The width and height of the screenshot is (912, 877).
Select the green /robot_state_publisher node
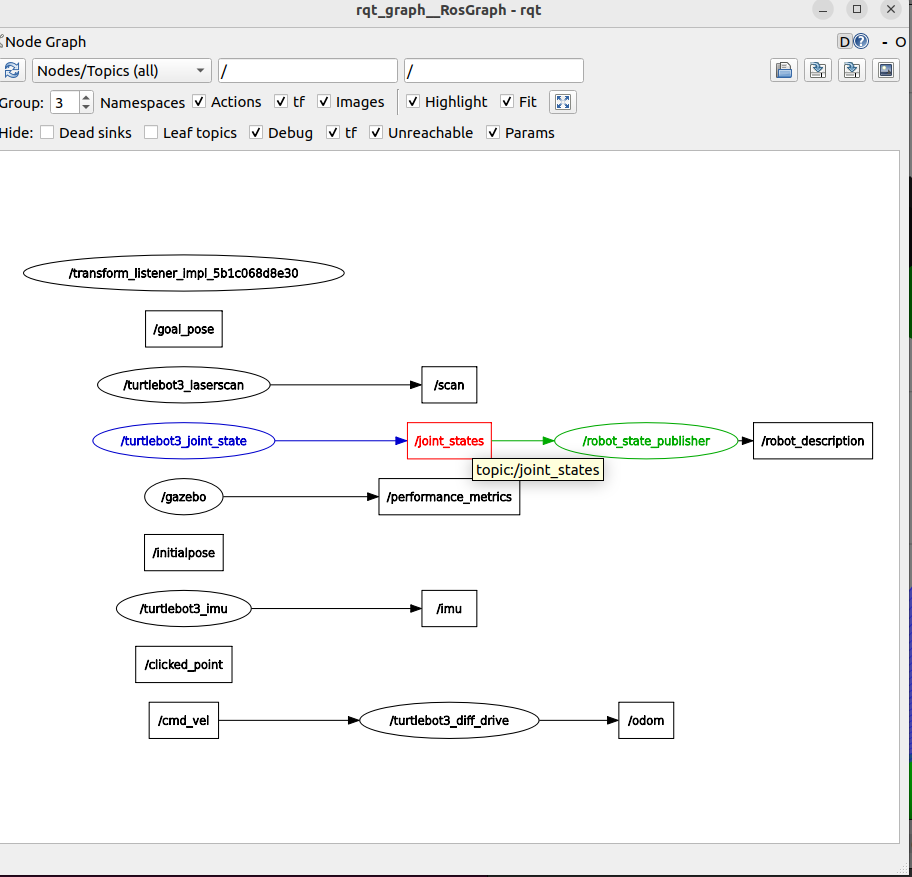coord(646,441)
